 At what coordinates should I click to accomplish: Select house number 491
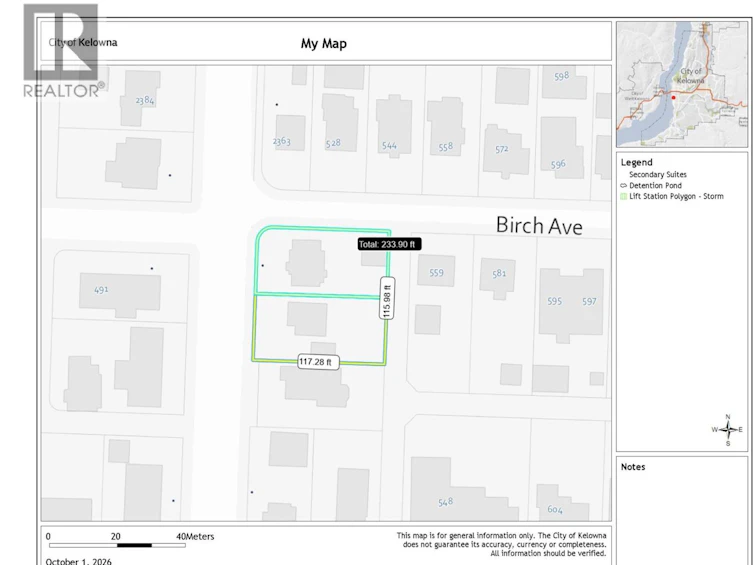pos(101,289)
